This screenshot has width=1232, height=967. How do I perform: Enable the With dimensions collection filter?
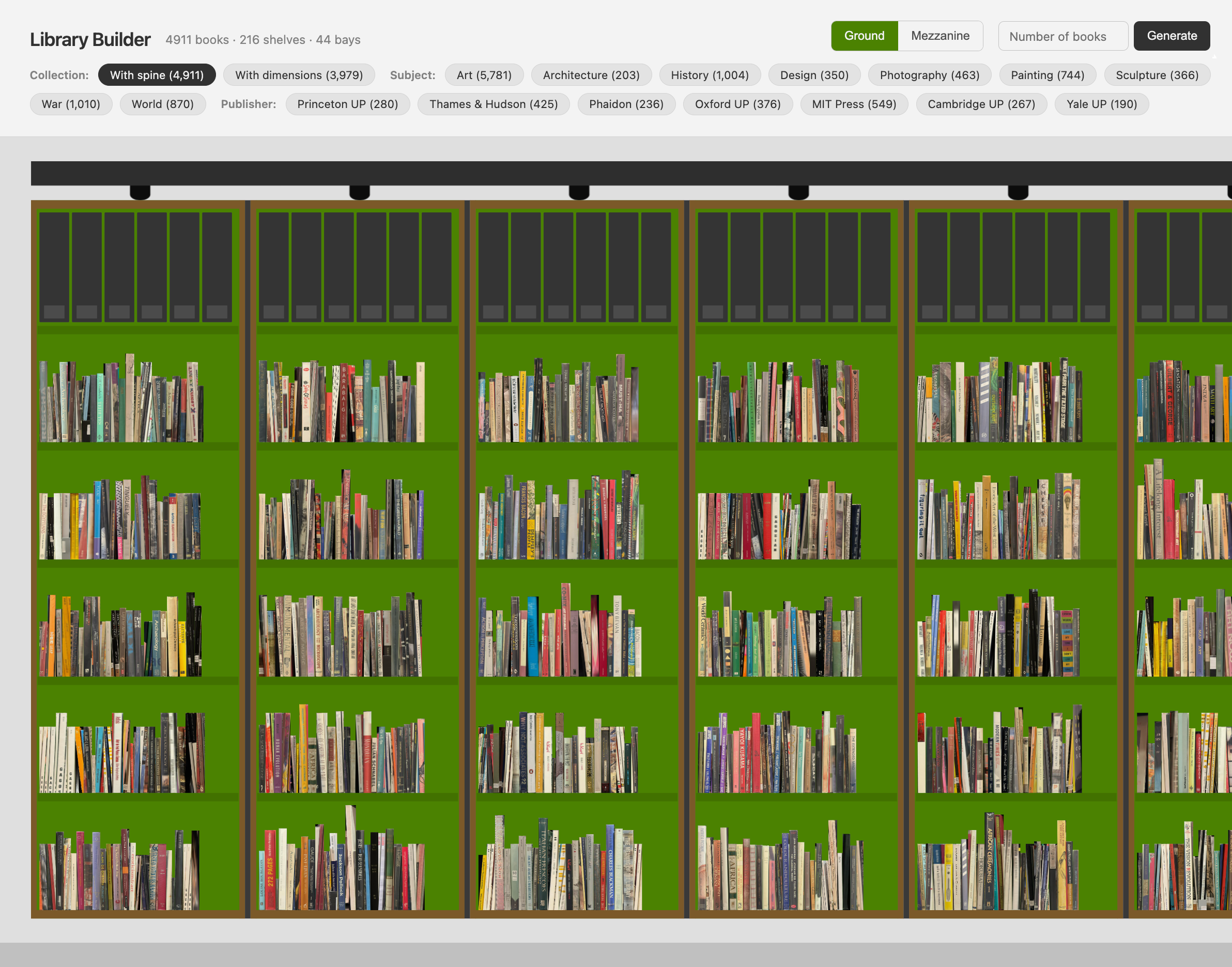[300, 75]
